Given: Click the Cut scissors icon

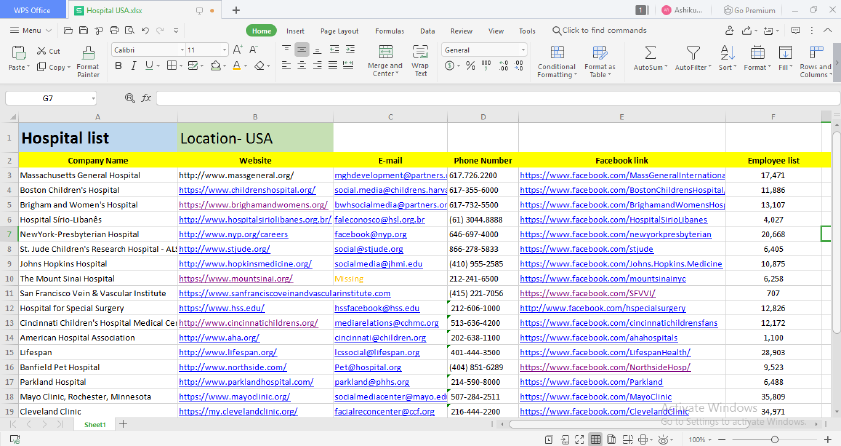Looking at the screenshot, I should [42, 50].
